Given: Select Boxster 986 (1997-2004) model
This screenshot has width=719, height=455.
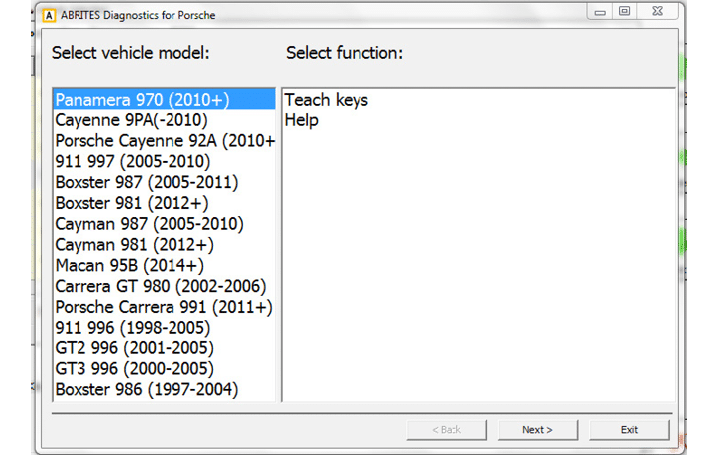Looking at the screenshot, I should pyautogui.click(x=147, y=389).
